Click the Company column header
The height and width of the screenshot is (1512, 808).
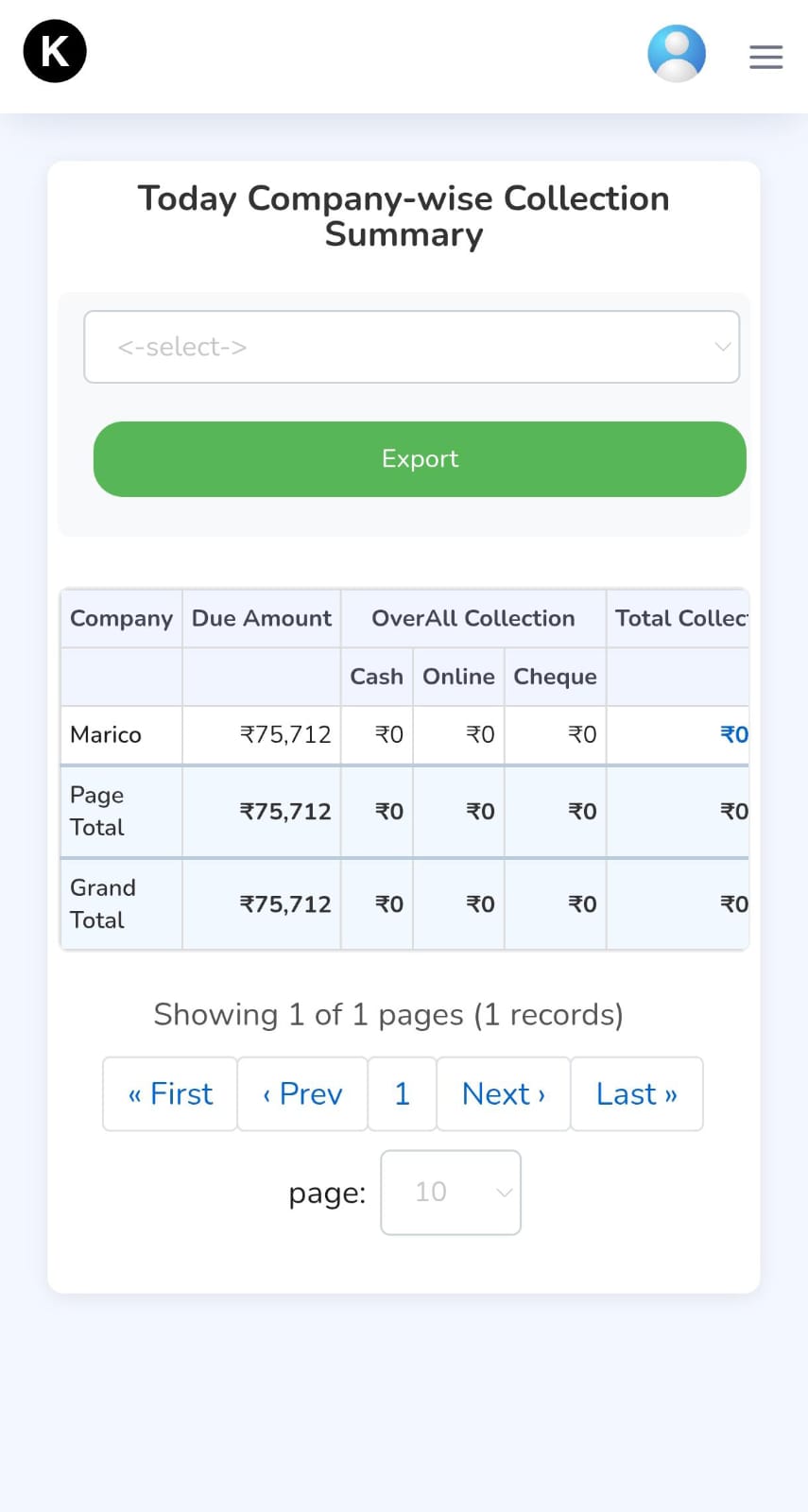click(121, 619)
